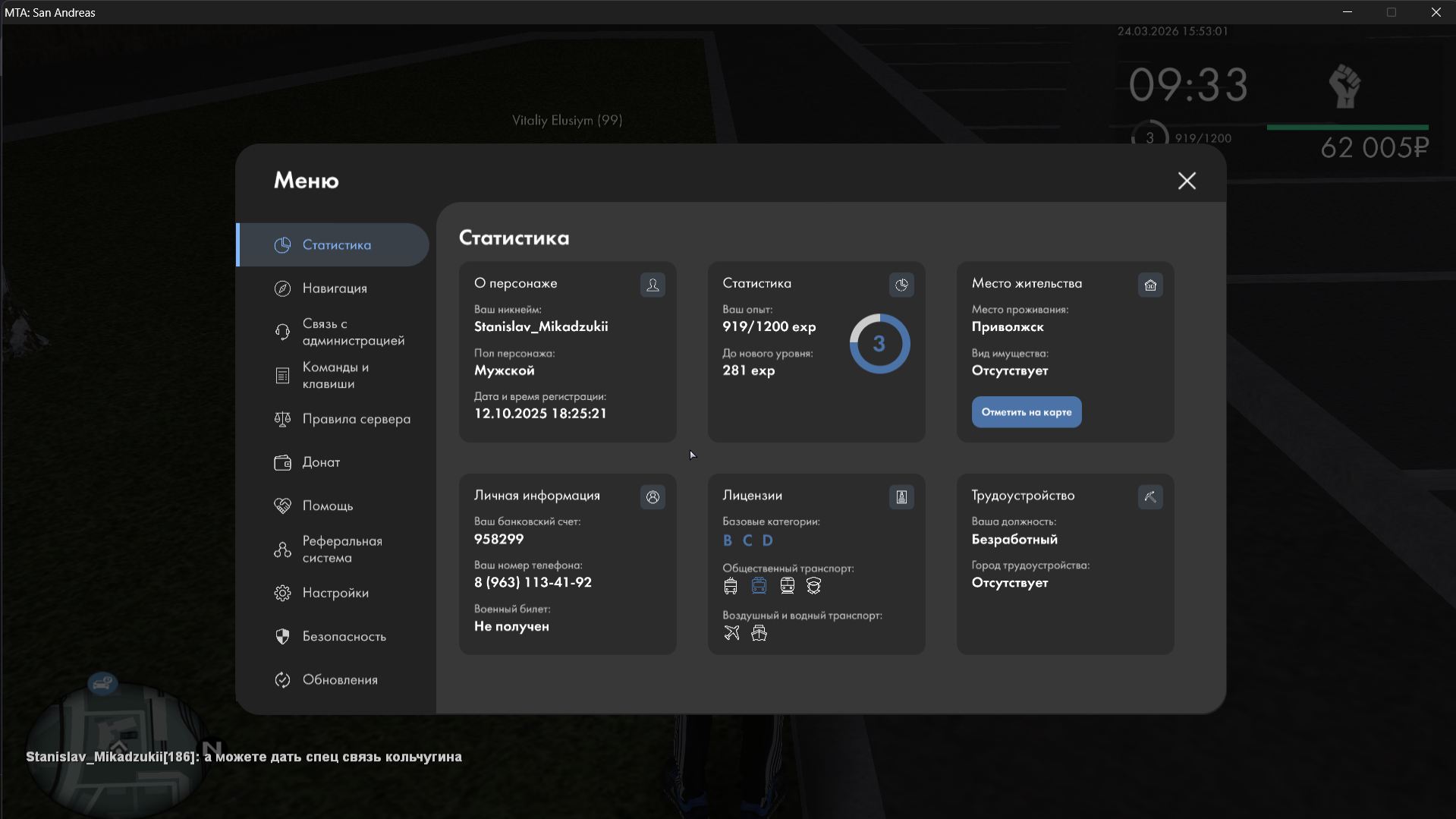Open the Безопасность section
Screen dimensions: 1456x819
[344, 637]
